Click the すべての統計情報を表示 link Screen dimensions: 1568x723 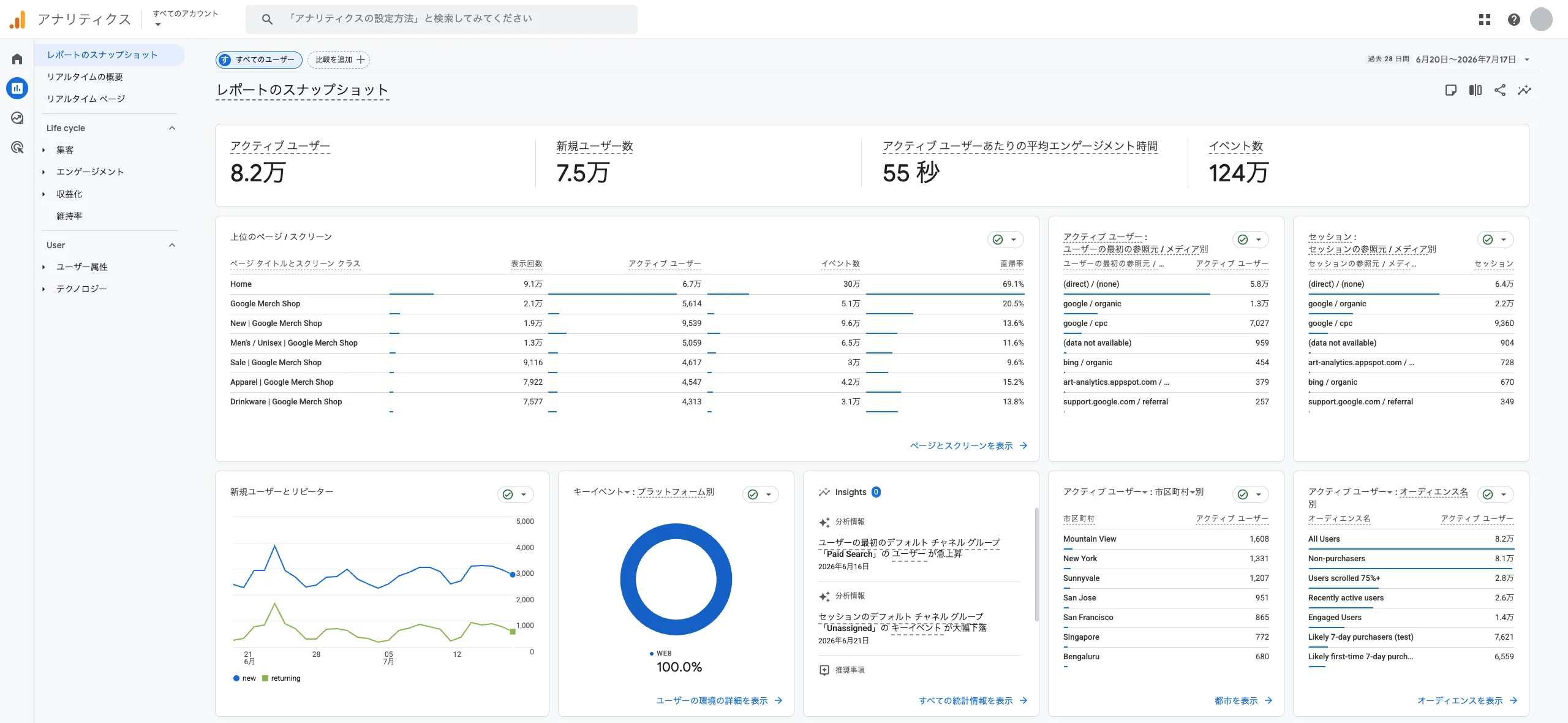coord(973,700)
